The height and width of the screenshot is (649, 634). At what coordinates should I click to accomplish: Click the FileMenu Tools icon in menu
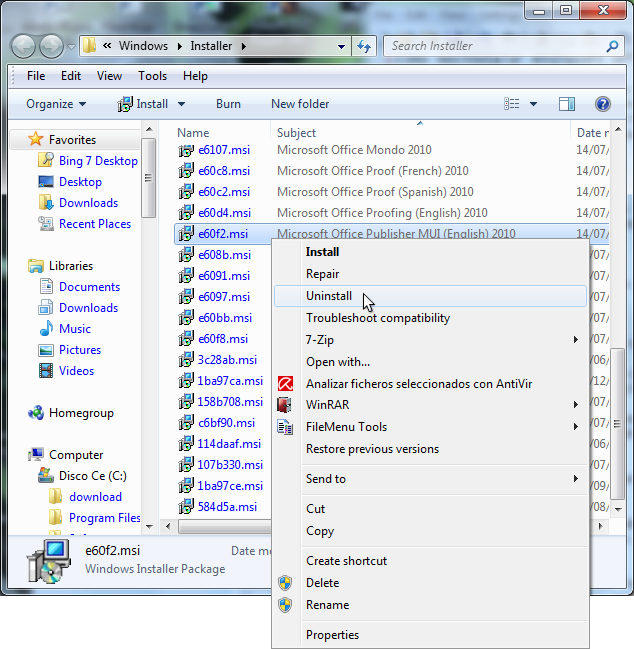pyautogui.click(x=285, y=427)
